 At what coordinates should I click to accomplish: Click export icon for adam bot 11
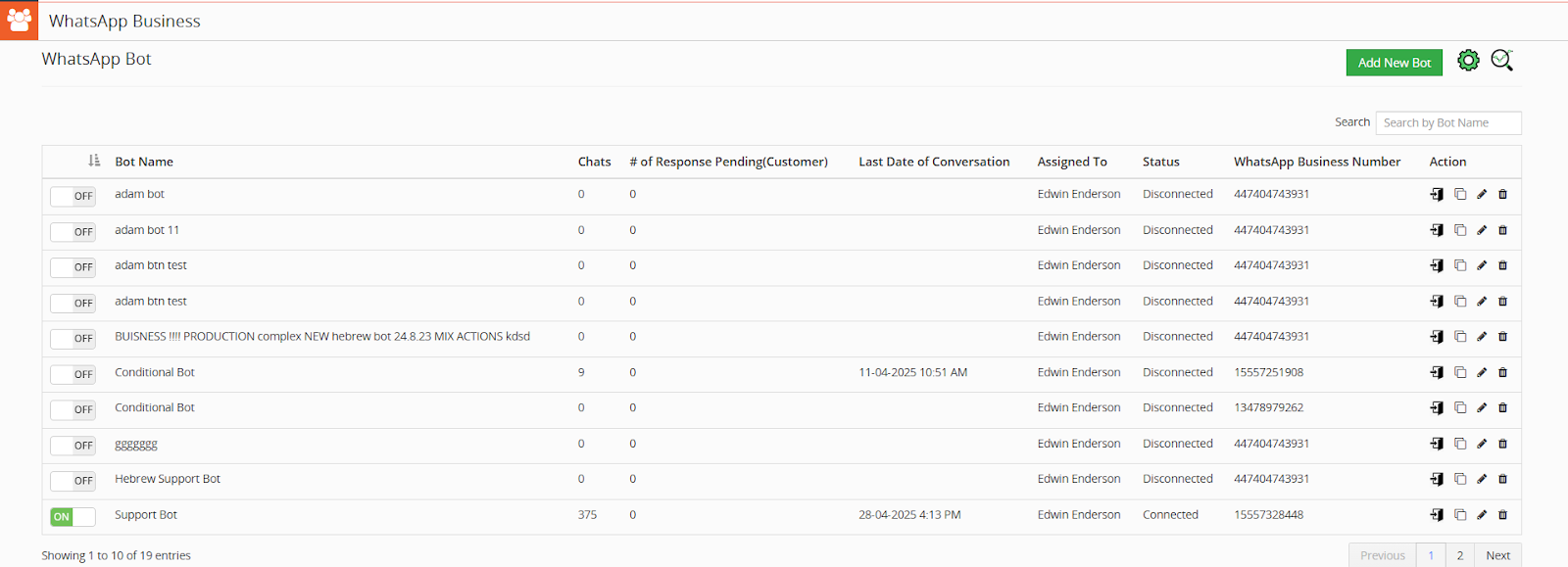click(1437, 230)
